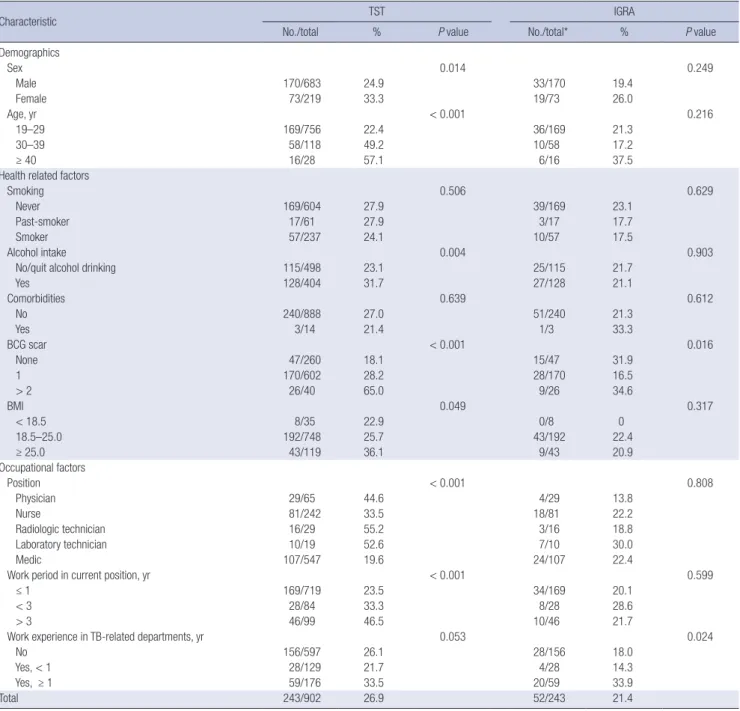740x711 pixels.
Task: Click 'Work period in current position, yr'
Action: pos(78,576)
